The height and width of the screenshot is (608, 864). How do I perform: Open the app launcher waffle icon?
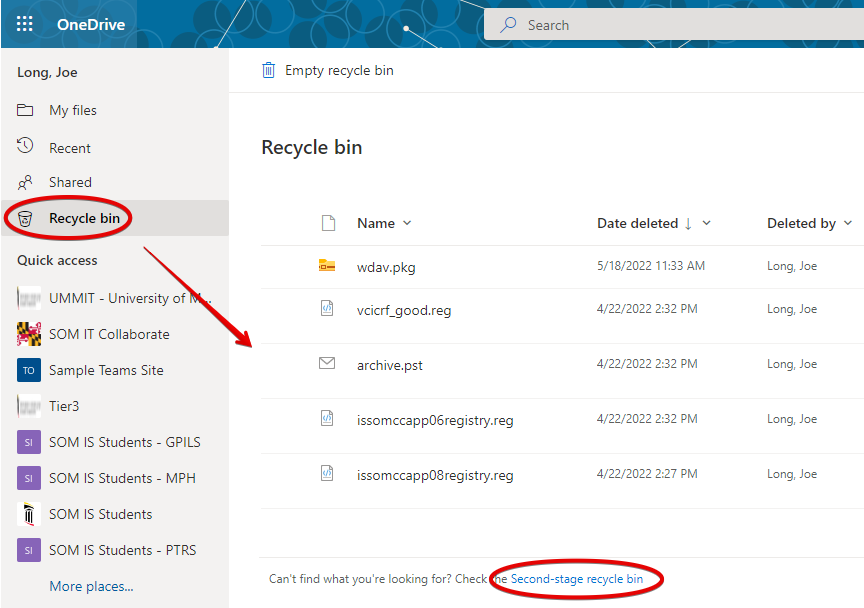[x=25, y=24]
